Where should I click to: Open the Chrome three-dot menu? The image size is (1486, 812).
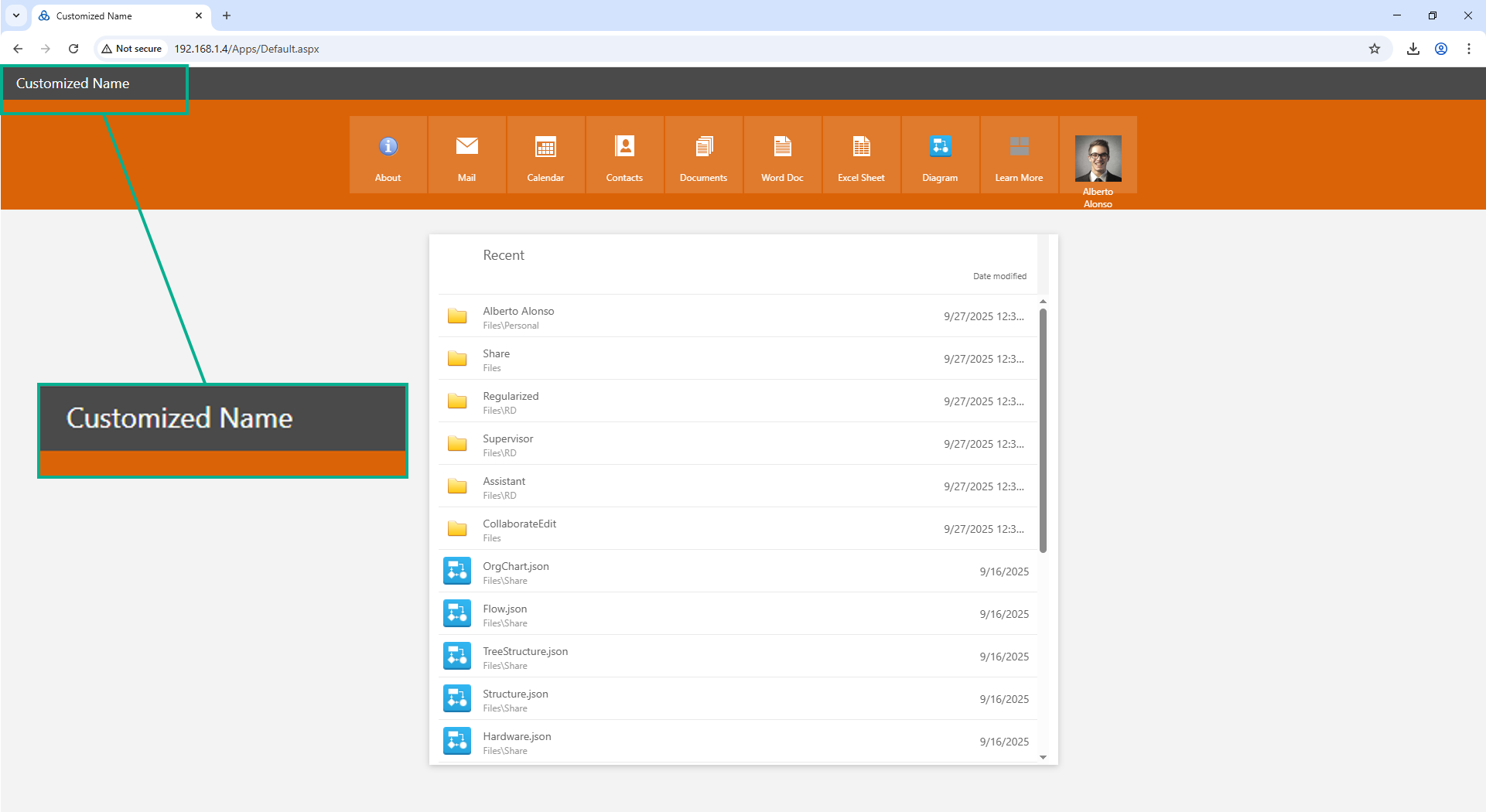pyautogui.click(x=1469, y=49)
